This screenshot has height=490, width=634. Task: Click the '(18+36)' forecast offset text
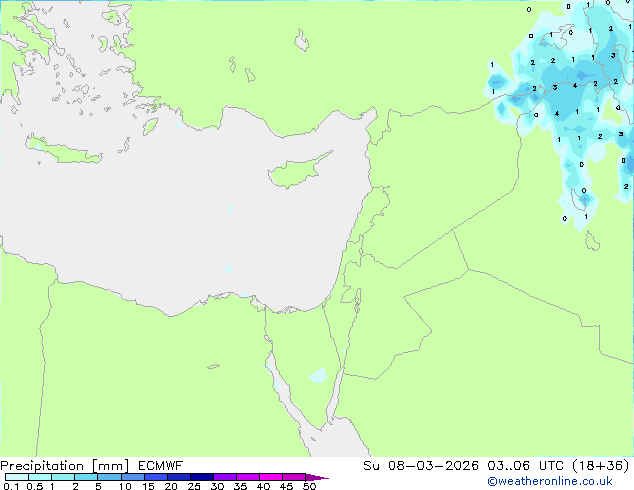click(601, 466)
